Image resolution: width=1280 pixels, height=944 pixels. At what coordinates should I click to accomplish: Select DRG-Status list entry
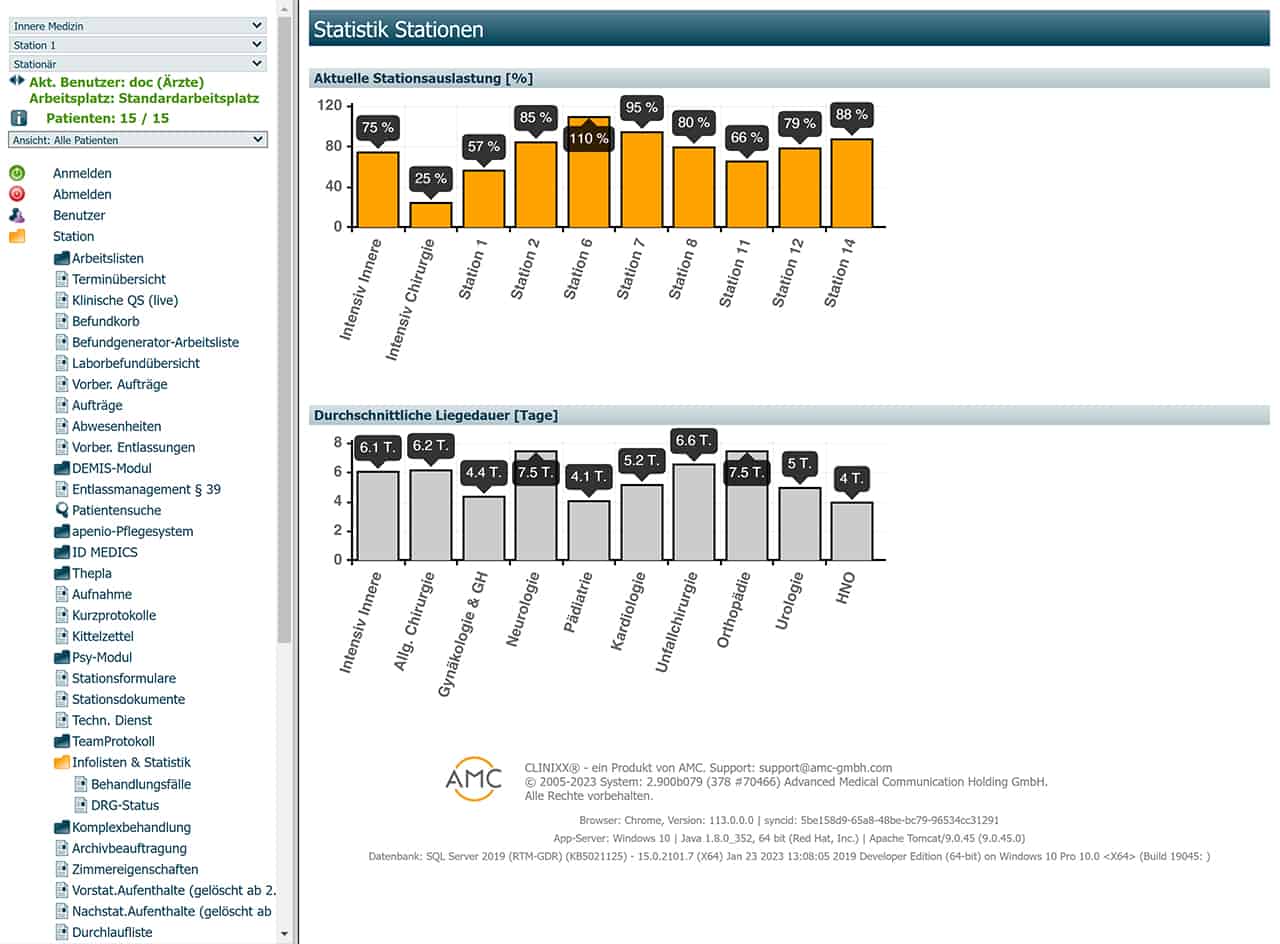click(124, 805)
